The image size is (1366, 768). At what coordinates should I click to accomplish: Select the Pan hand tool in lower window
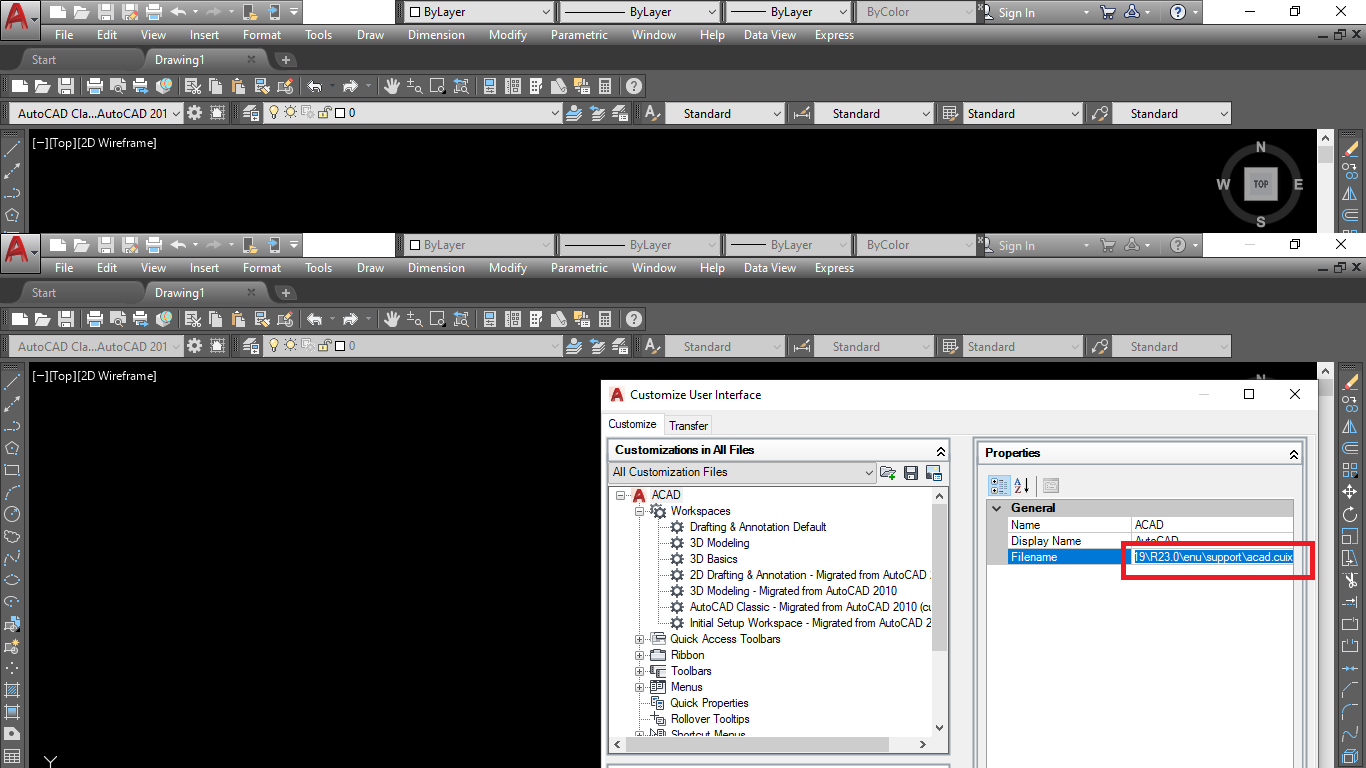tap(392, 319)
